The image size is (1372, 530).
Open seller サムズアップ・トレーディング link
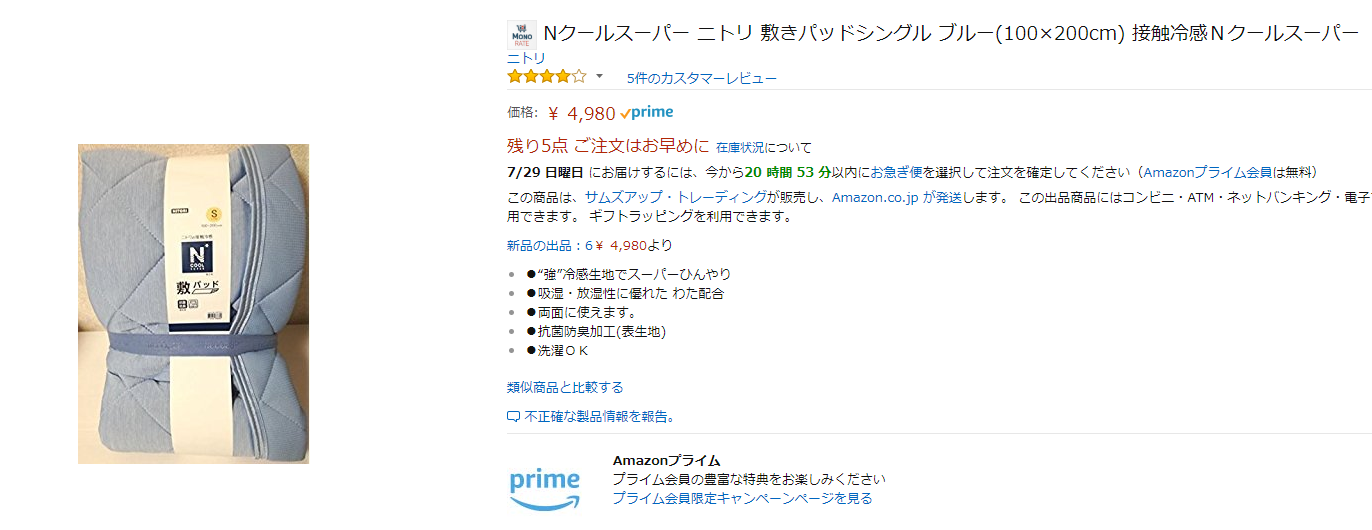pyautogui.click(x=676, y=197)
